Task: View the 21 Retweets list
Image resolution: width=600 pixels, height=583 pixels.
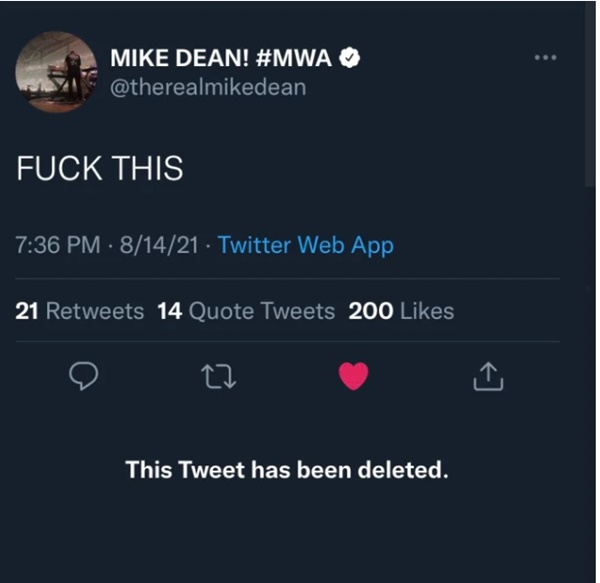Action: click(x=80, y=311)
